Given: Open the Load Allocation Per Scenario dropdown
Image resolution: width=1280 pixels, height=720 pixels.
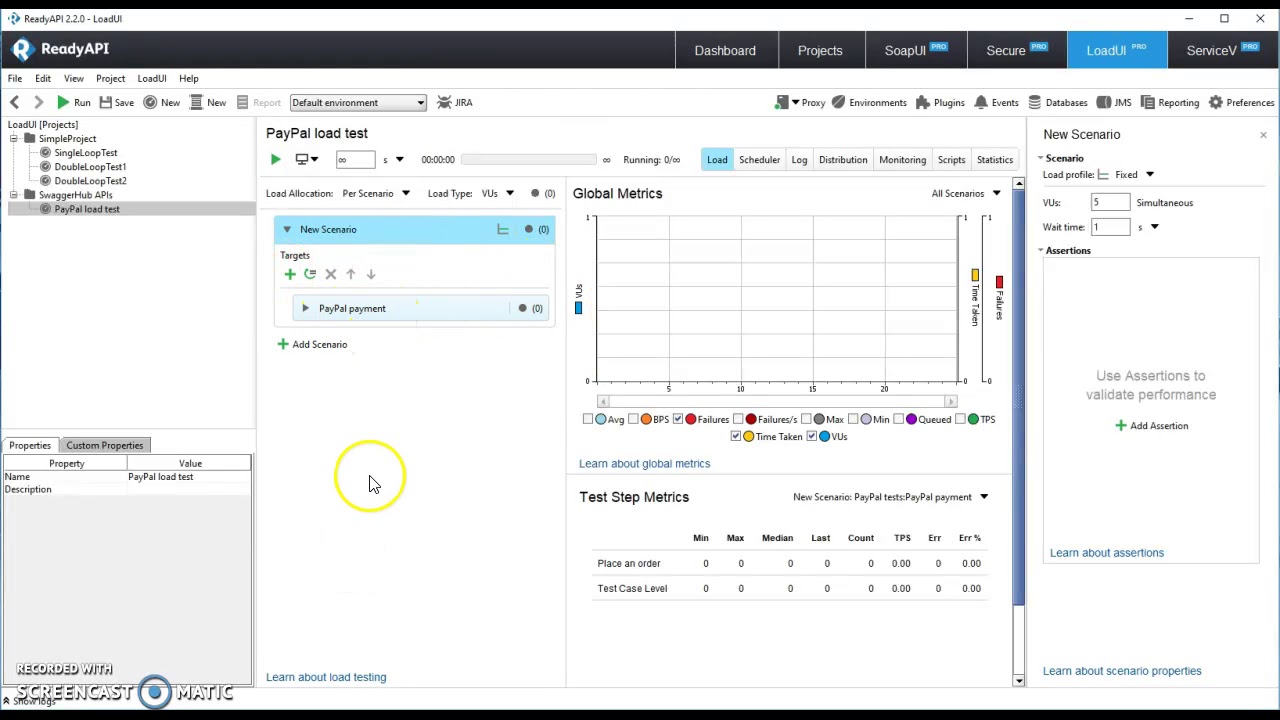Looking at the screenshot, I should coord(375,193).
